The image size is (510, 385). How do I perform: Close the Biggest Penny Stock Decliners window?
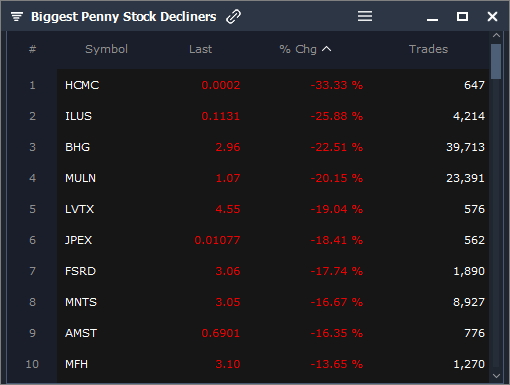coord(492,16)
